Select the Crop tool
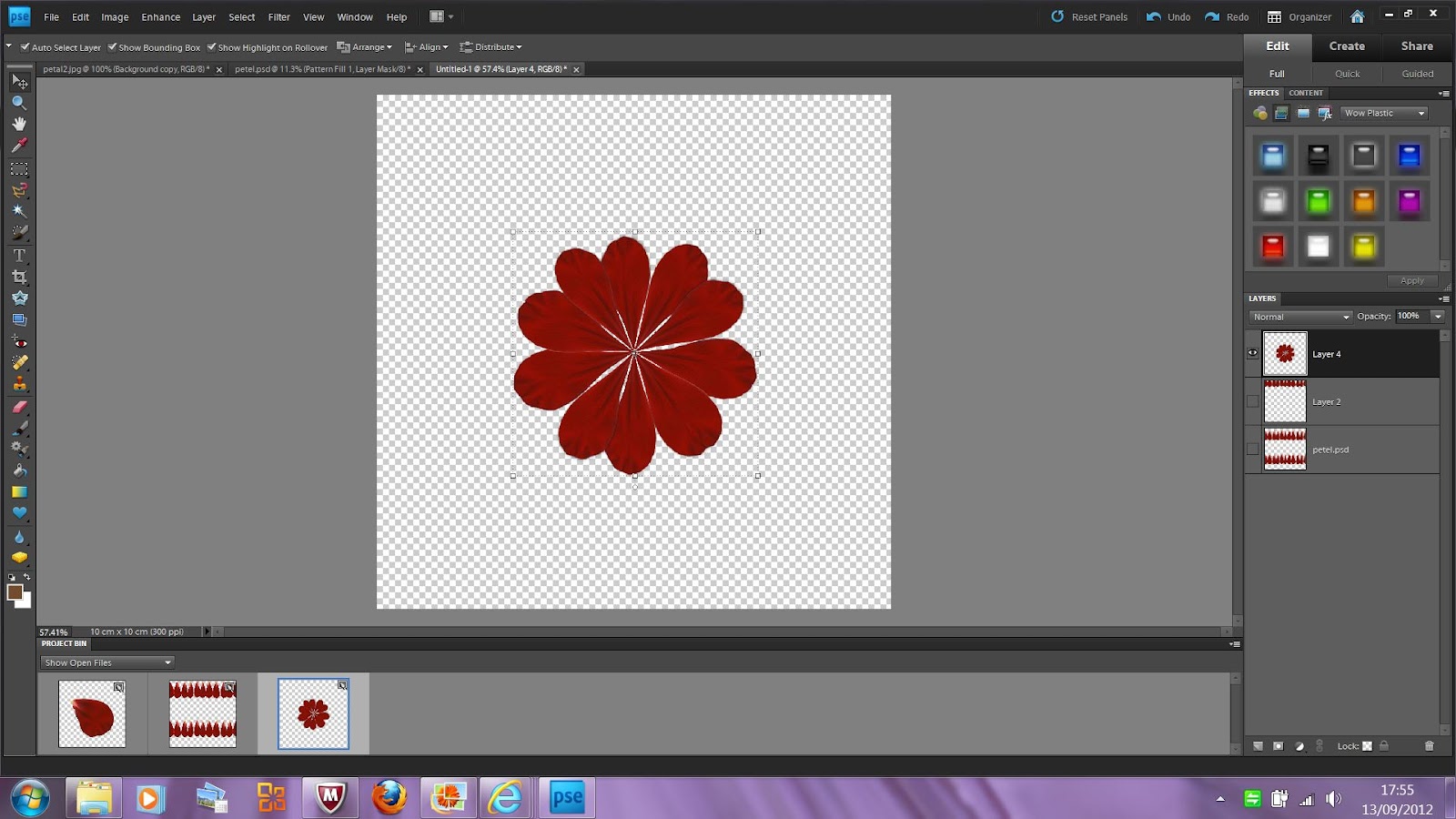The width and height of the screenshot is (1456, 819). (19, 277)
